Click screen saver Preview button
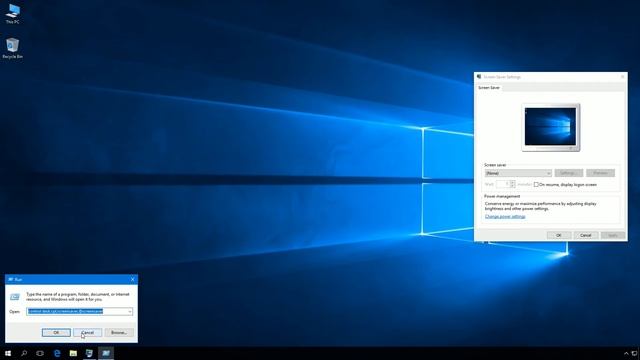The height and width of the screenshot is (360, 640). click(x=600, y=173)
